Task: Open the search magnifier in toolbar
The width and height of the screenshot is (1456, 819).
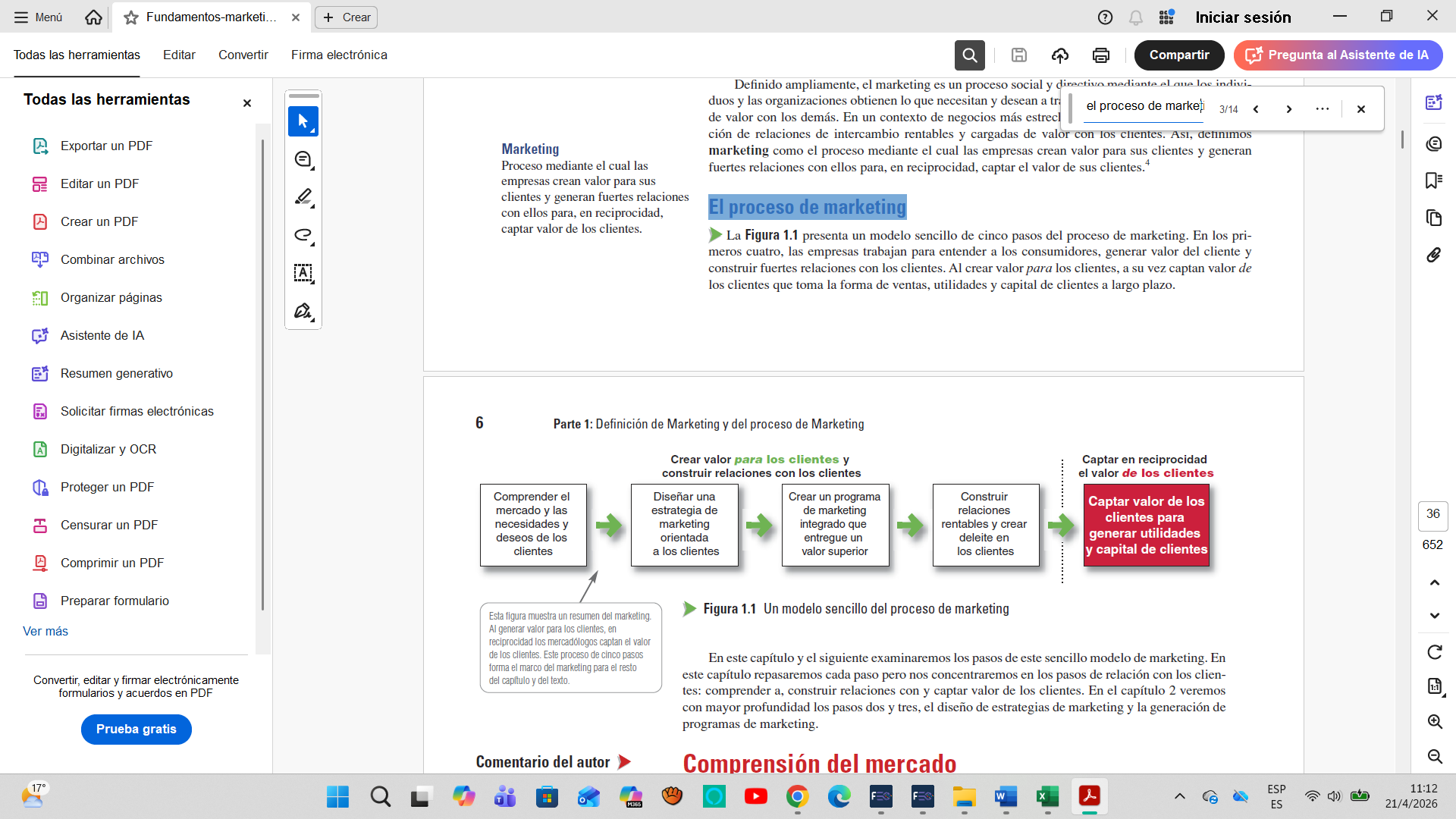Action: (x=970, y=55)
